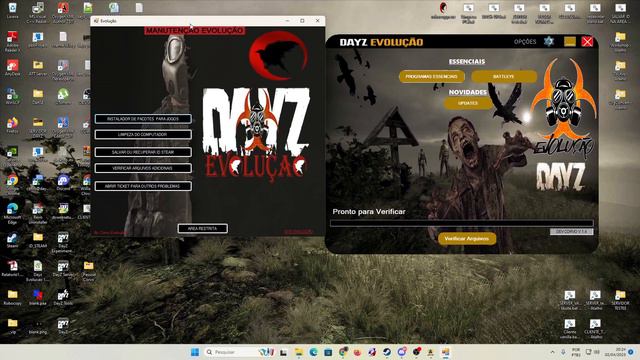Open Steam from the taskbar

tap(387, 352)
